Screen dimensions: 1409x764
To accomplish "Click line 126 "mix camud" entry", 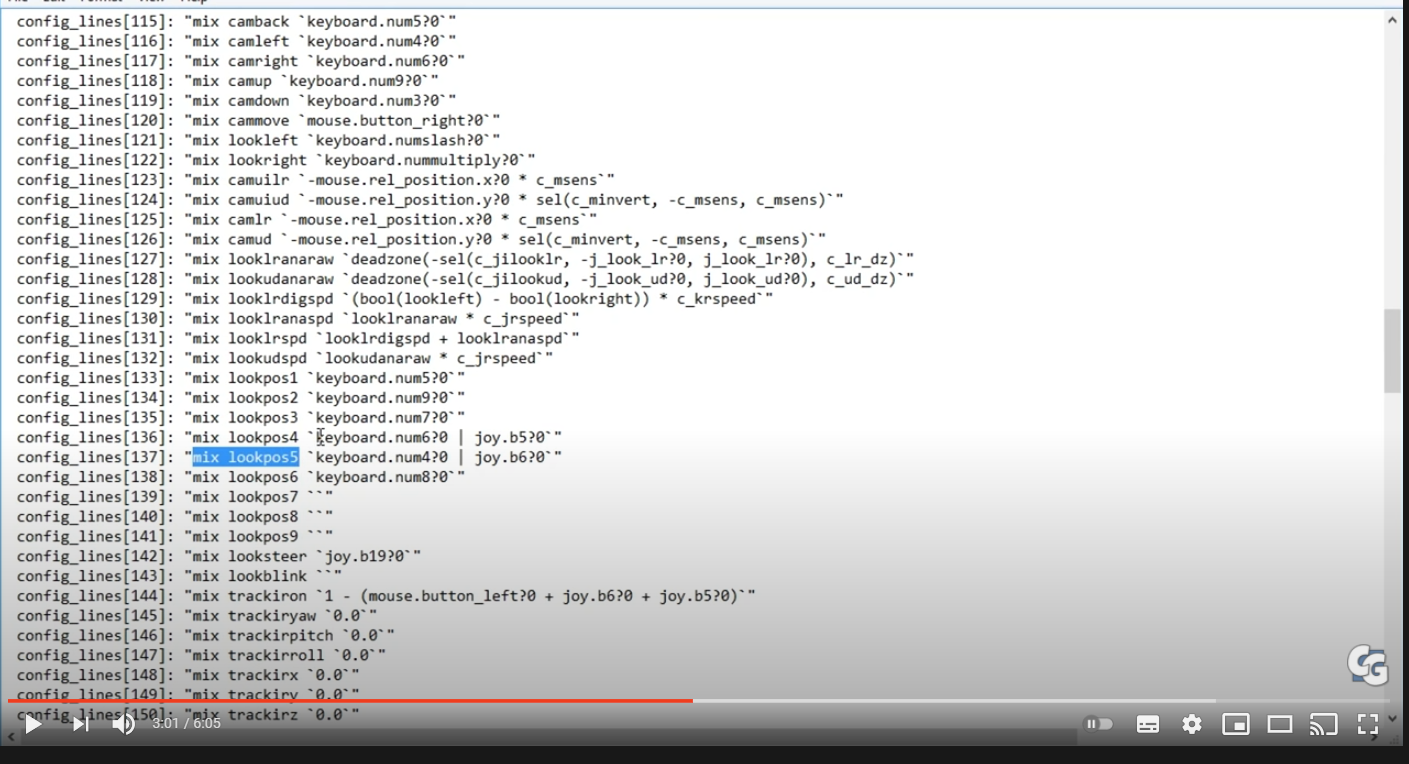I will 421,239.
